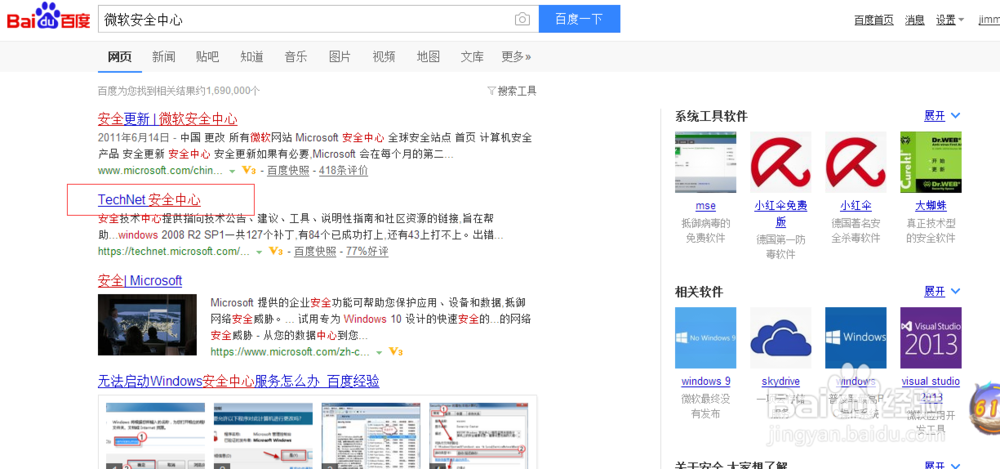
Task: Open 消息 link in header
Action: (915, 20)
